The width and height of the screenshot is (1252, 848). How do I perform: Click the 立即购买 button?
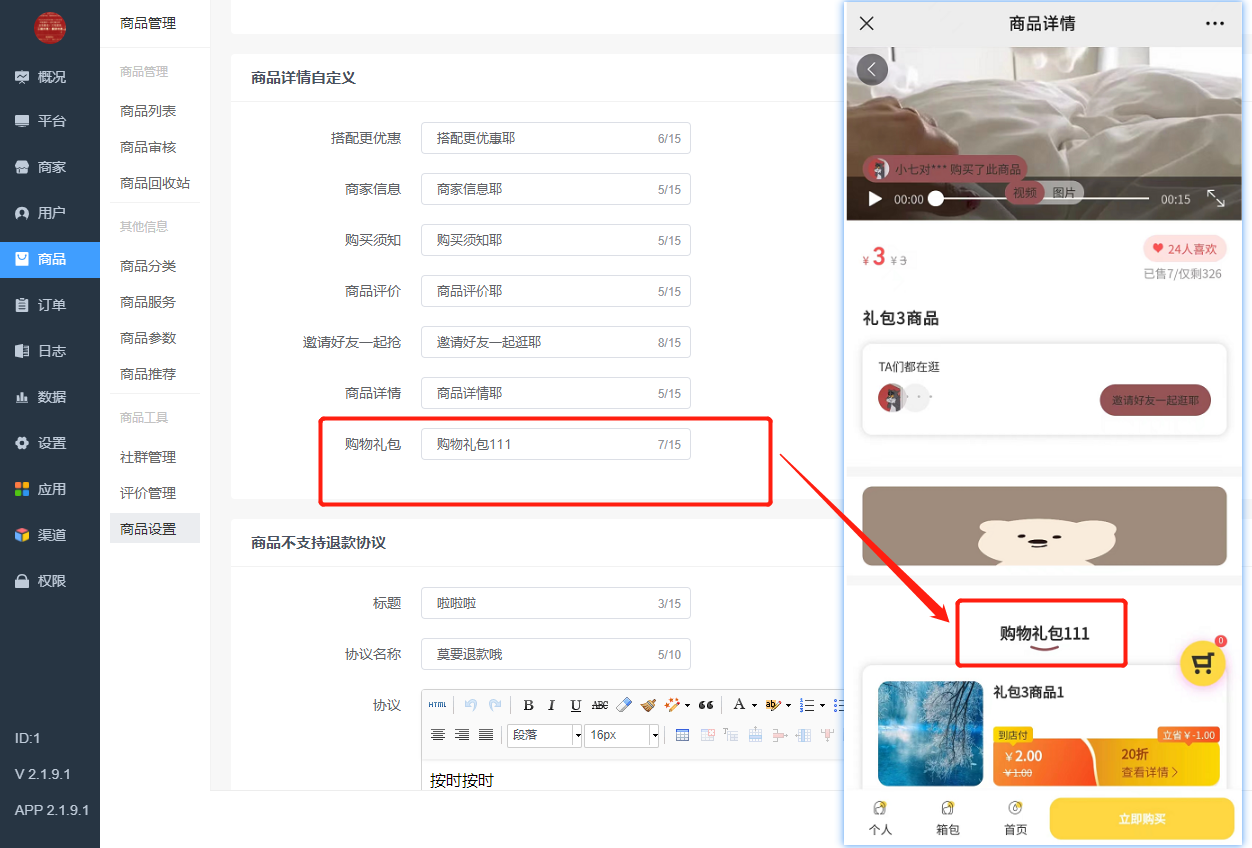click(1142, 819)
